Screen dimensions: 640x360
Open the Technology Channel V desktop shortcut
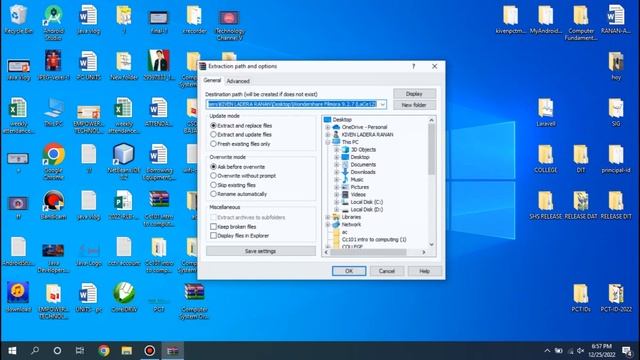(x=229, y=24)
